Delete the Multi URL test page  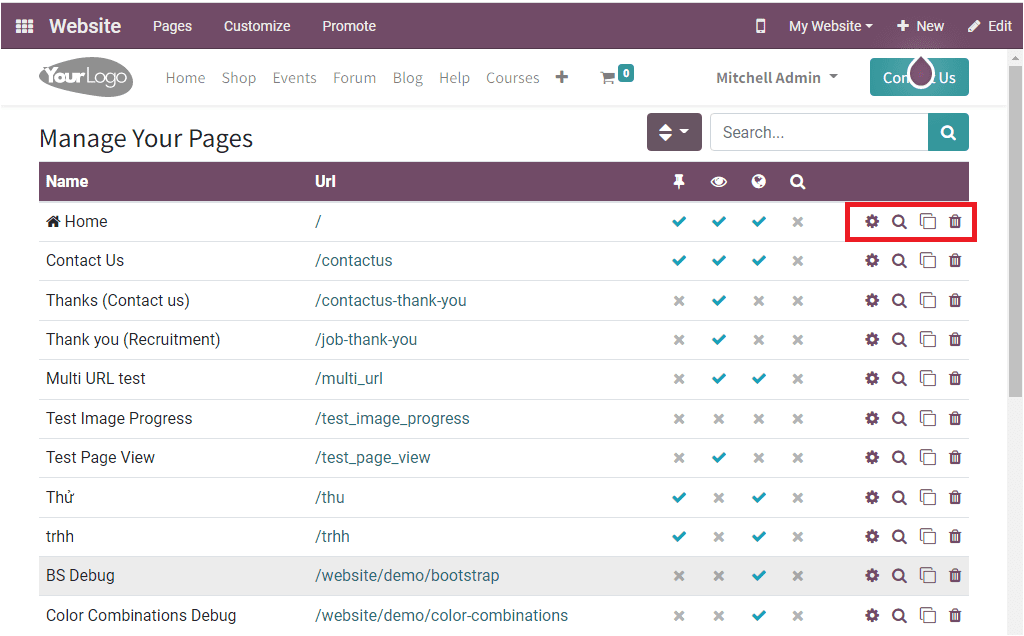click(x=955, y=378)
